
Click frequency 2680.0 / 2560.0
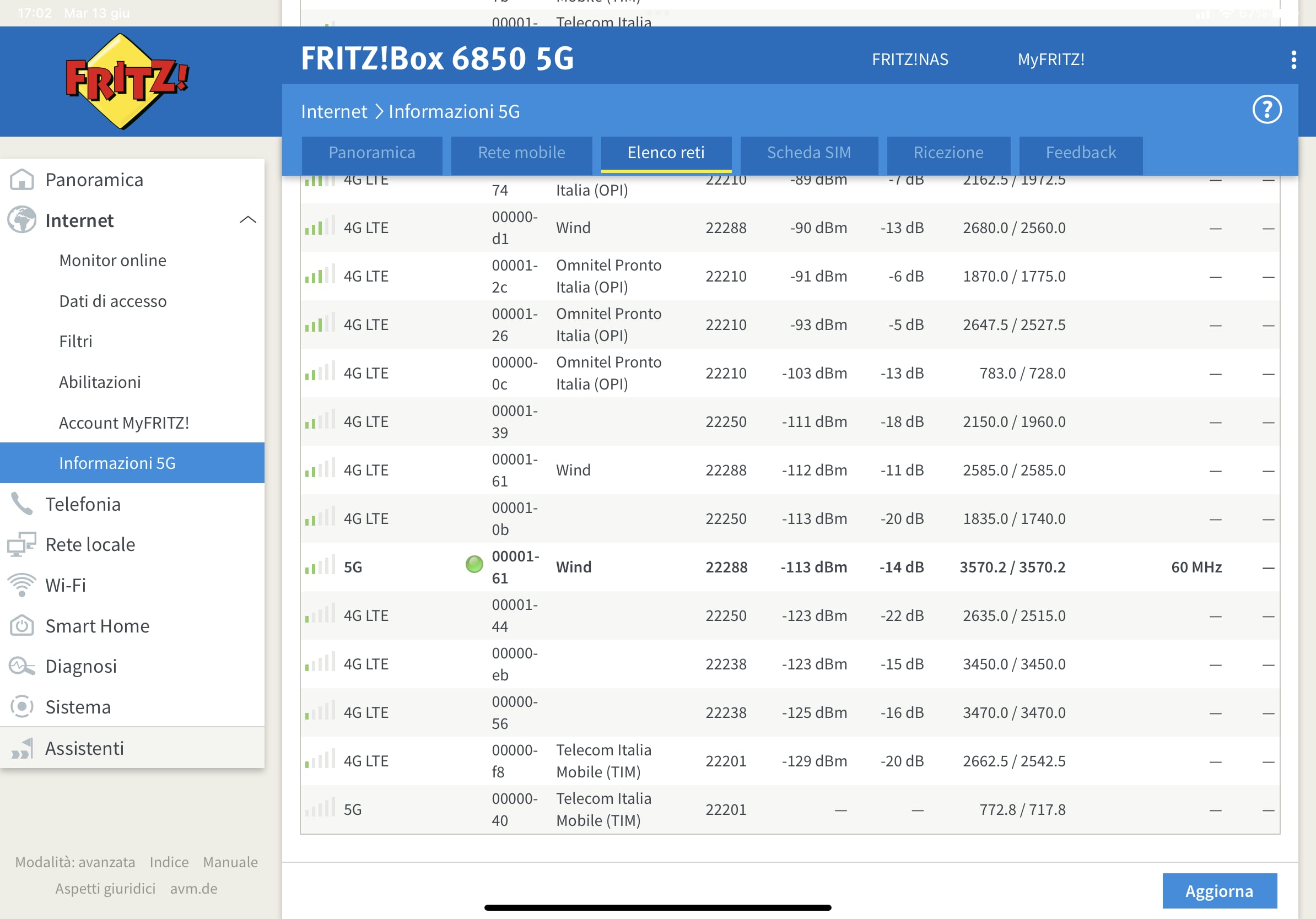(x=1014, y=228)
